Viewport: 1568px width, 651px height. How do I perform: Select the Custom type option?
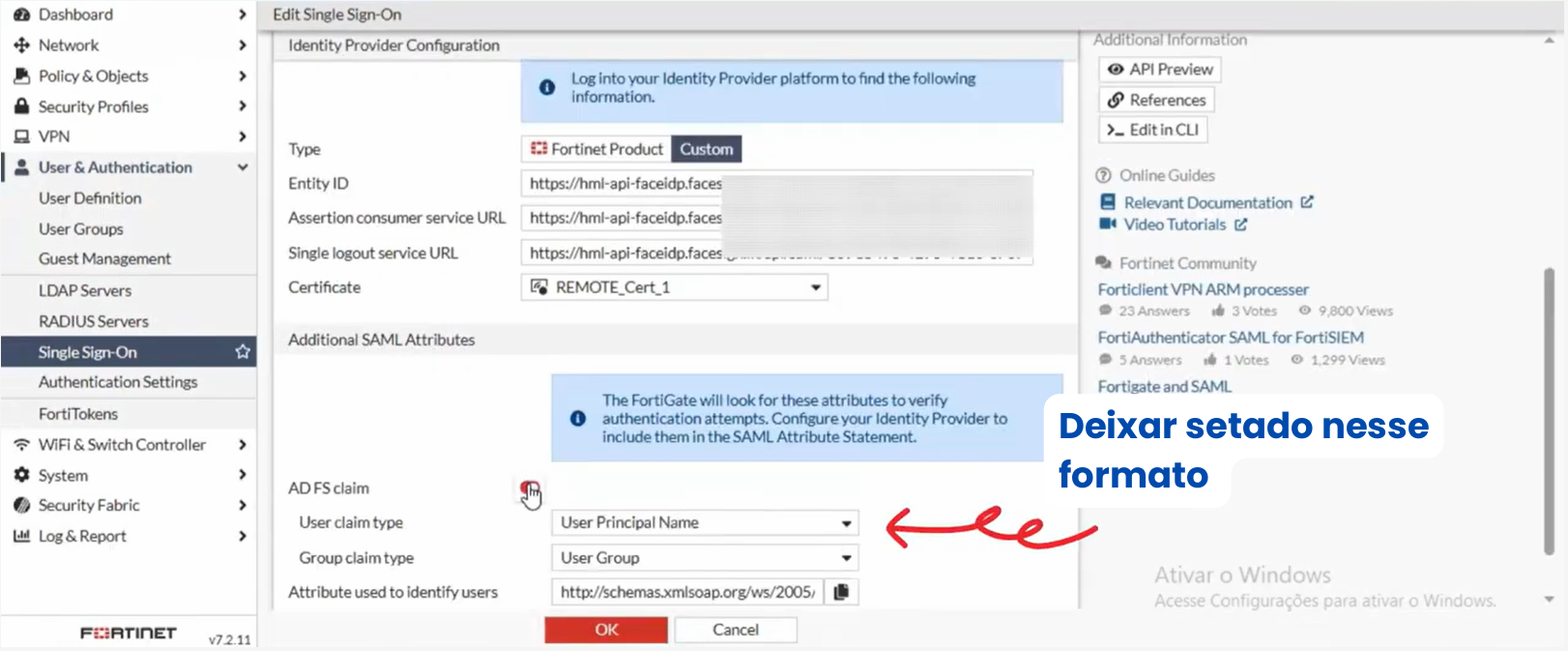pyautogui.click(x=706, y=149)
